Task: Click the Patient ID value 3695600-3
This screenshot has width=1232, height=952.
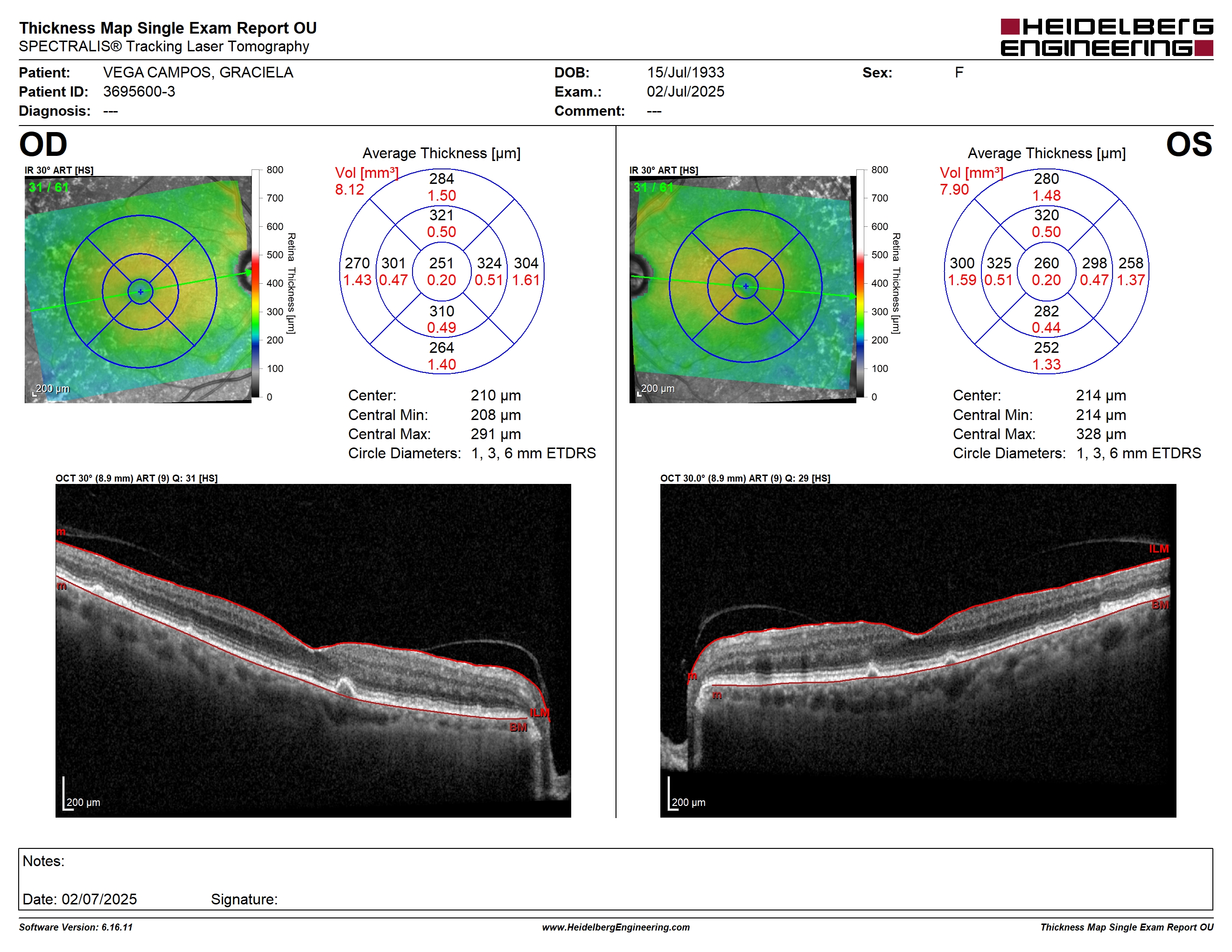Action: pyautogui.click(x=139, y=91)
